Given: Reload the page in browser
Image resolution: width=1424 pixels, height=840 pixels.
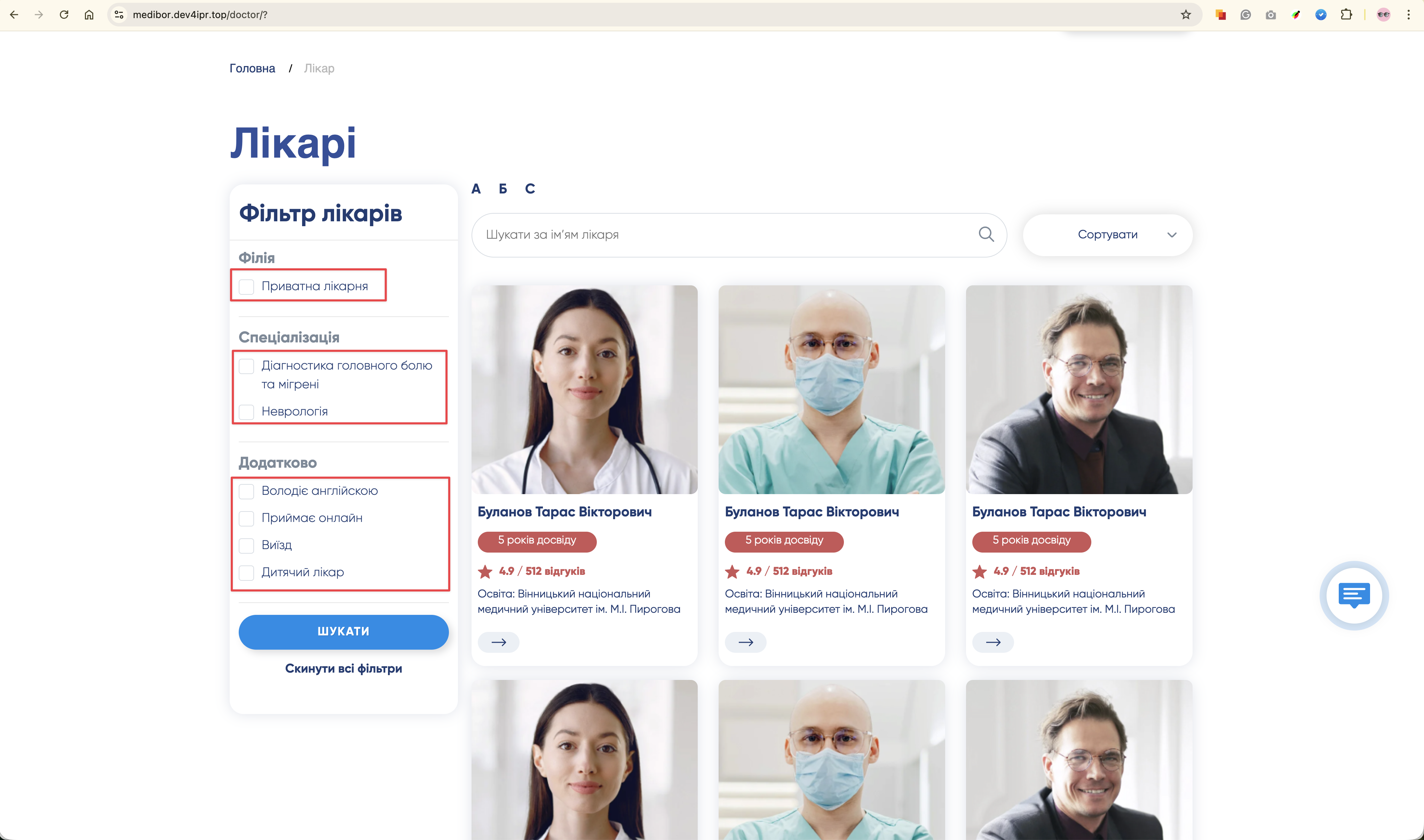Looking at the screenshot, I should click(x=64, y=15).
